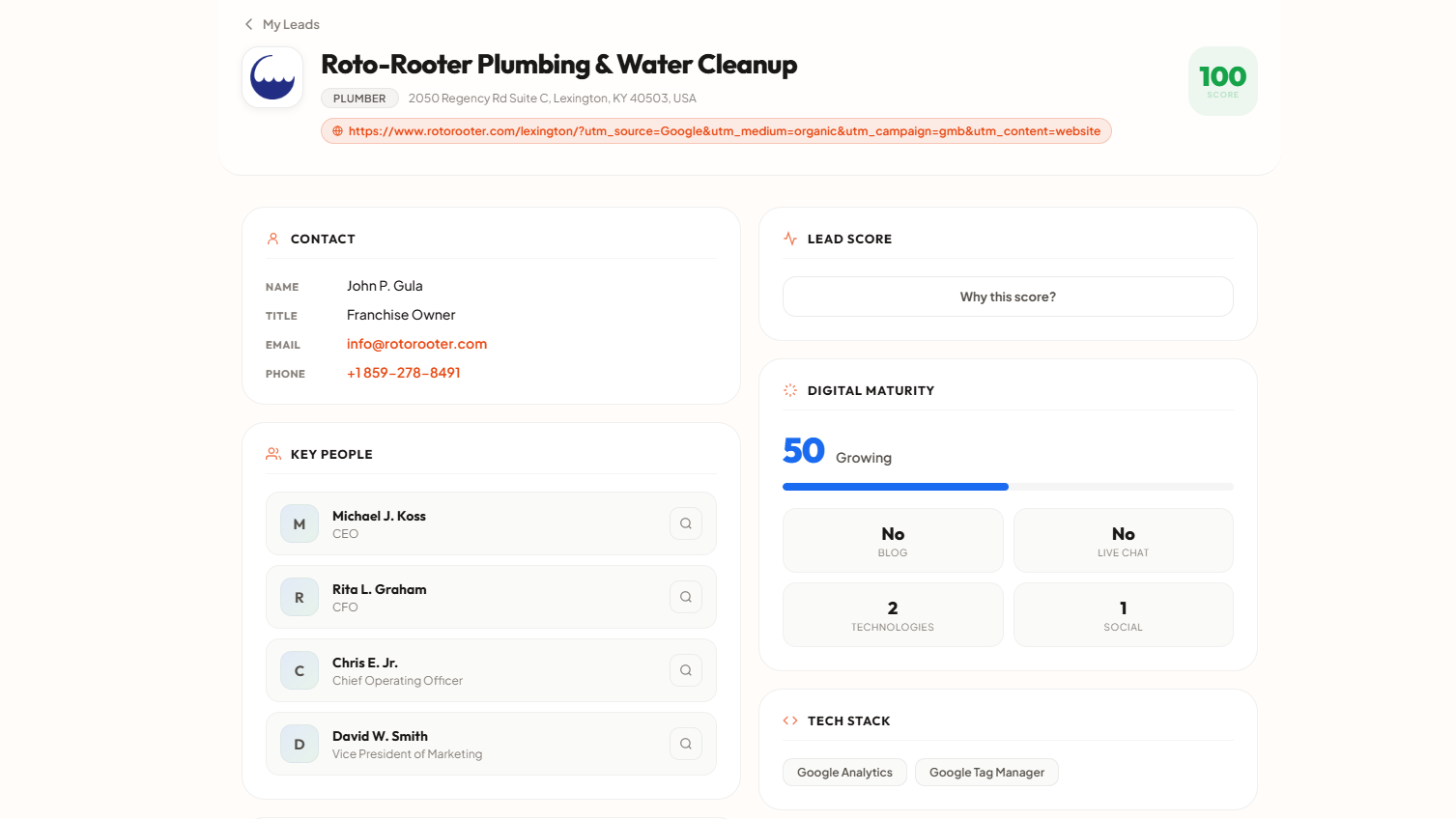Screen dimensions: 1456x819
Task: Email info@rotorooter.com
Action: (416, 344)
